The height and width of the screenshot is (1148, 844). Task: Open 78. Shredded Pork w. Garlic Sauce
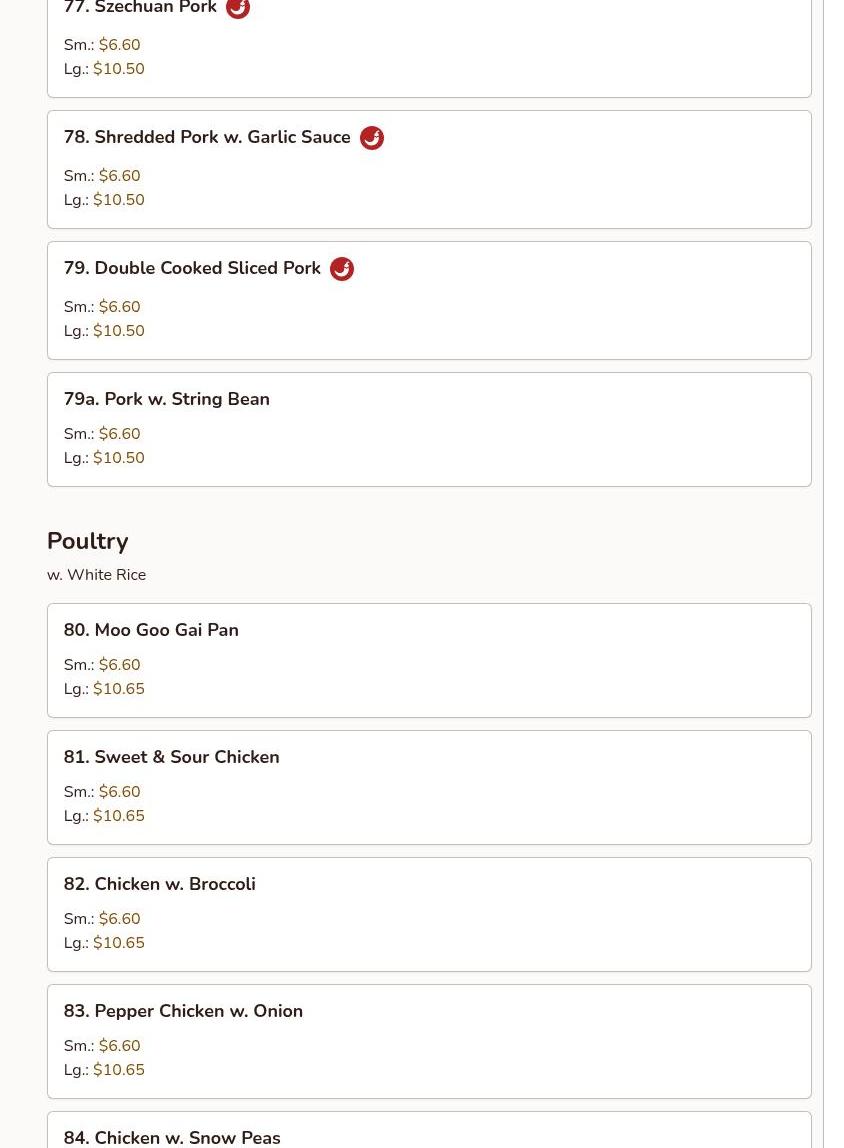(x=429, y=169)
